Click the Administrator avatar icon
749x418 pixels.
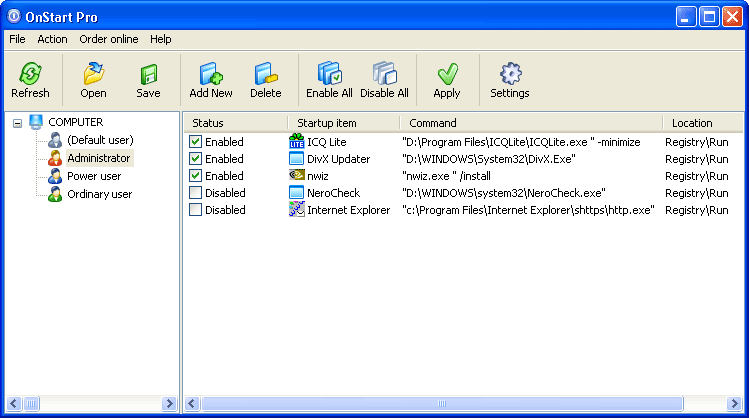tap(55, 158)
